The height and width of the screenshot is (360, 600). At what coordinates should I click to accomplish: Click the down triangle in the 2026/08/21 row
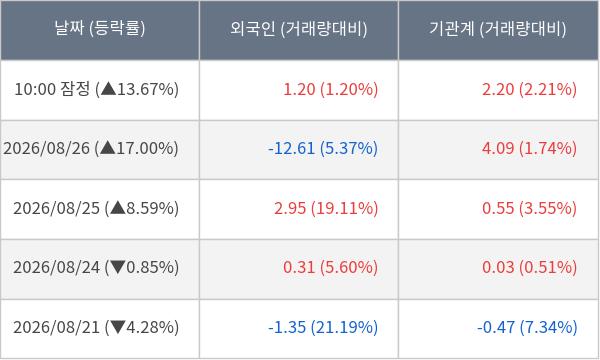(x=117, y=327)
